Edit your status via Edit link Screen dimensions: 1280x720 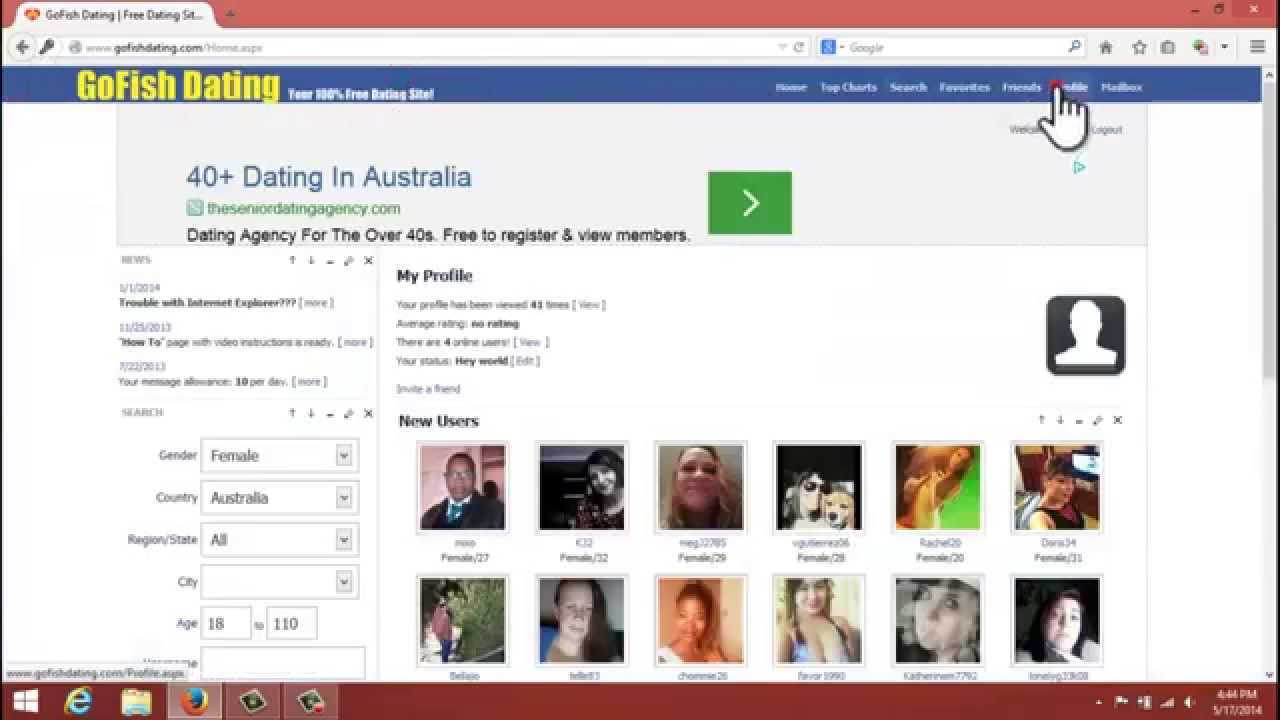[x=525, y=361]
